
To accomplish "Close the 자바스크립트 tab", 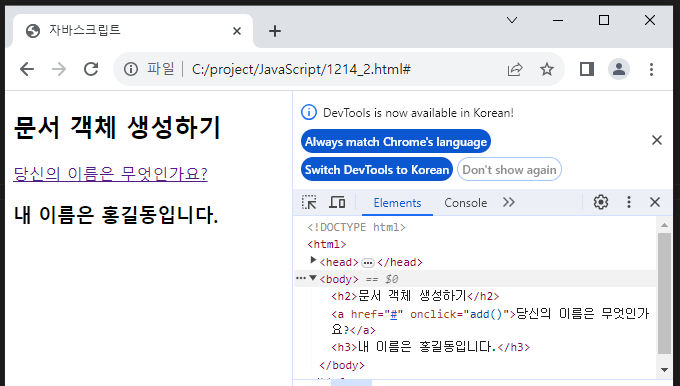I will click(x=237, y=31).
